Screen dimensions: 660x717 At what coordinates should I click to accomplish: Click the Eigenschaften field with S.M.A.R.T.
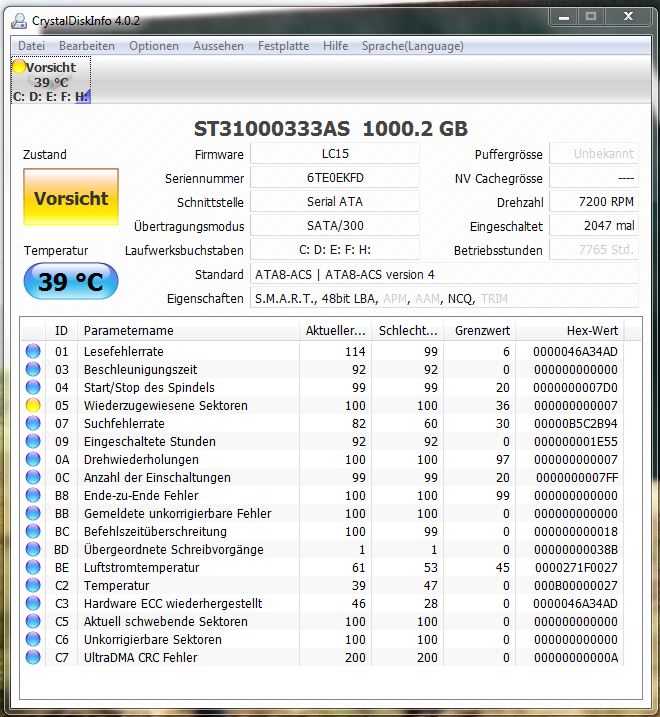[444, 299]
